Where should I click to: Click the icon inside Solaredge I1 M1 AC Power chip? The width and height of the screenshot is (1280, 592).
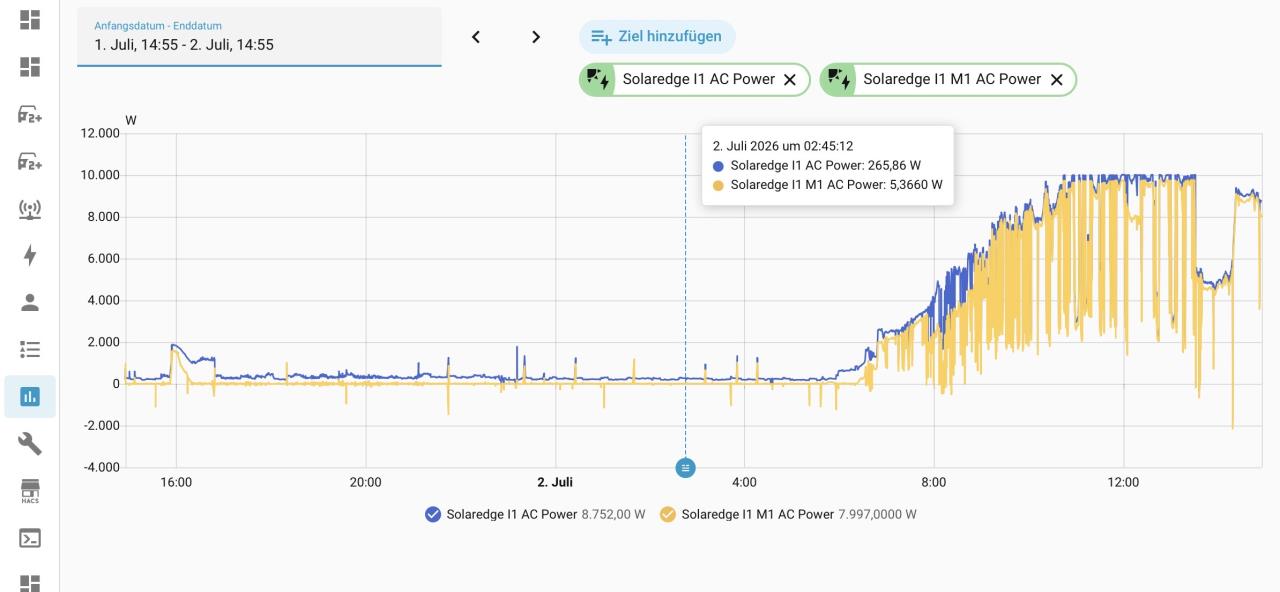tap(839, 79)
